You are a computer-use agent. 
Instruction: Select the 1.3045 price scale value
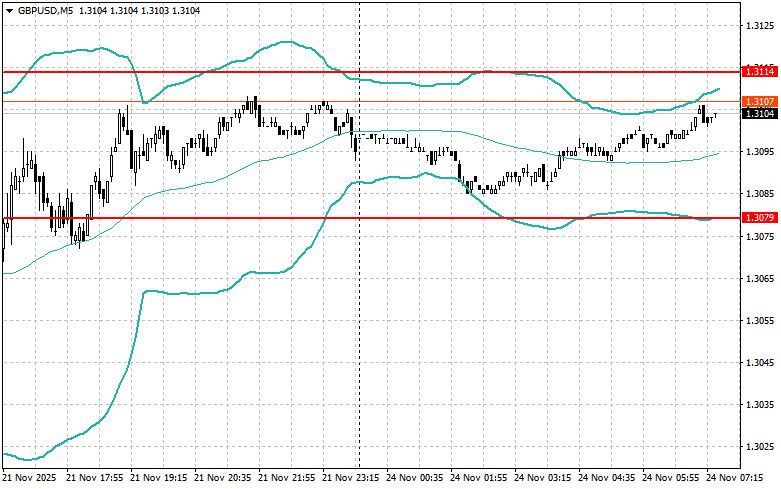pyautogui.click(x=760, y=363)
